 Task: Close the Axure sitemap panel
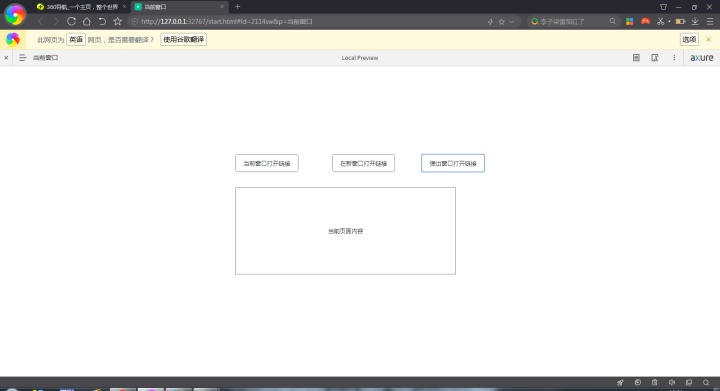(6, 58)
